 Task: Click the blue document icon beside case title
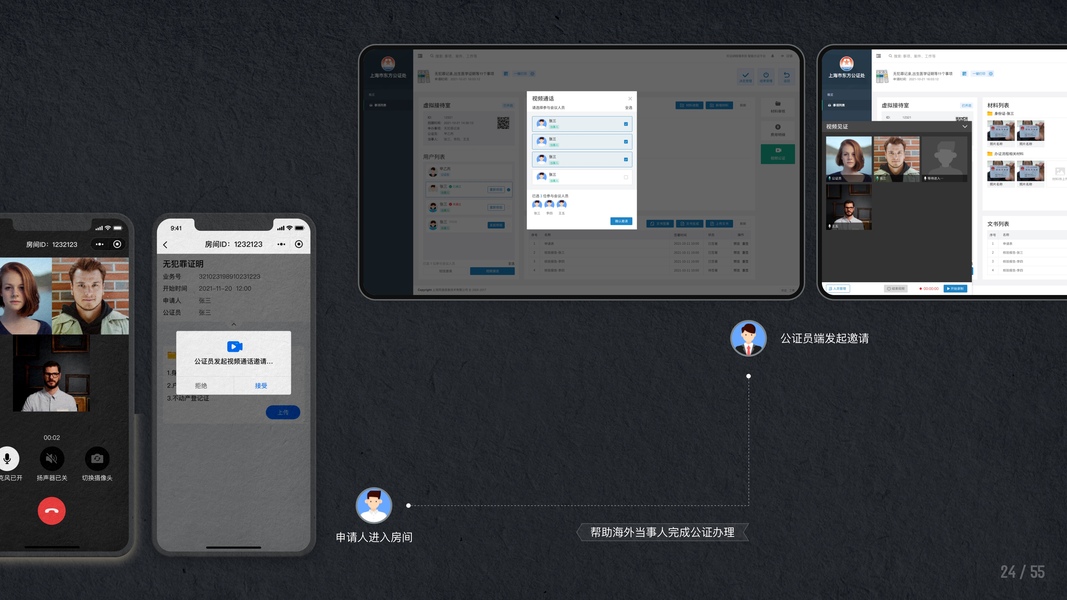click(964, 73)
